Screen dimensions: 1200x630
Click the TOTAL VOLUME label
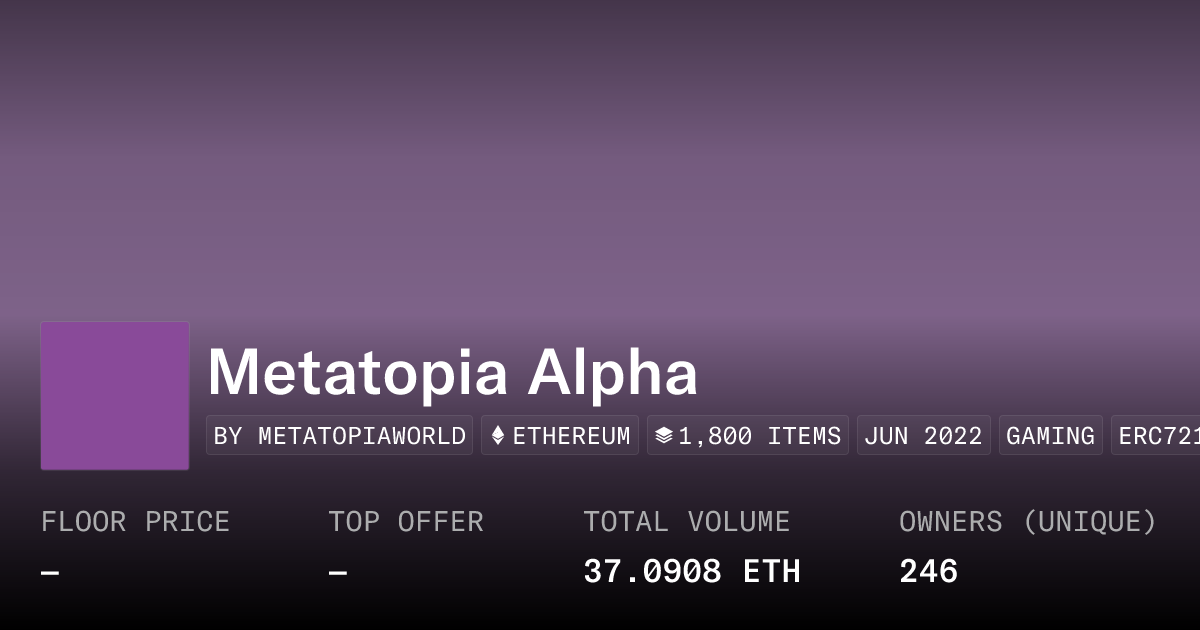[686, 522]
